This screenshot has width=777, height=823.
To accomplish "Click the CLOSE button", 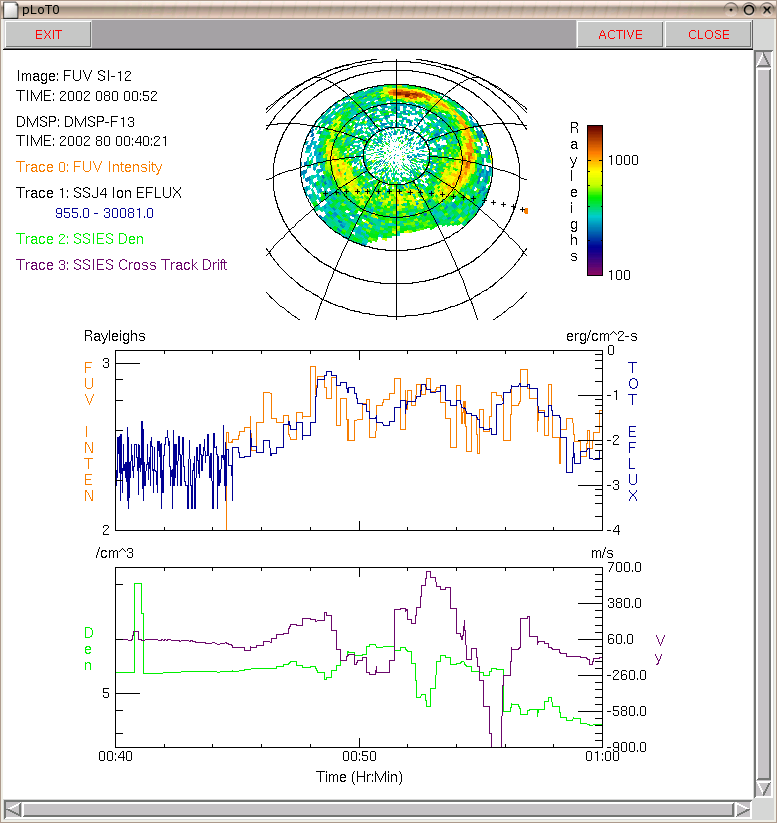I will (708, 35).
